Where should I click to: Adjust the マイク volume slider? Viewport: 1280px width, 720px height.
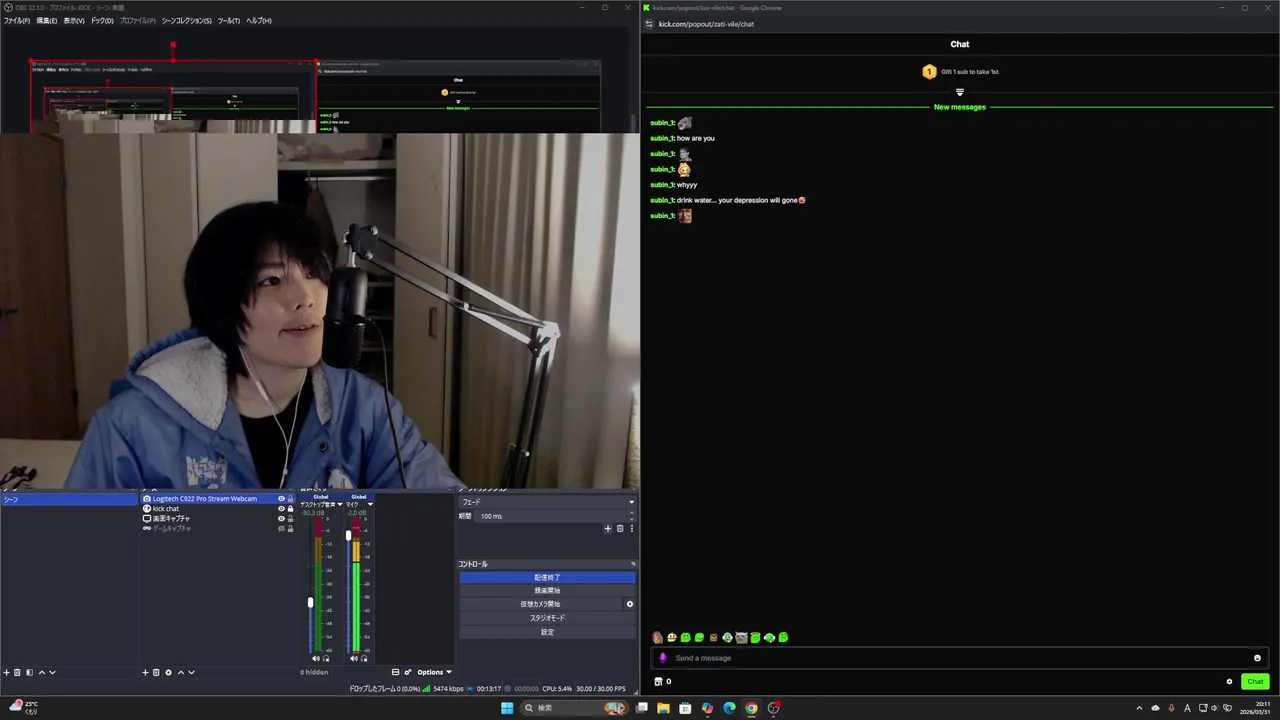pos(348,535)
